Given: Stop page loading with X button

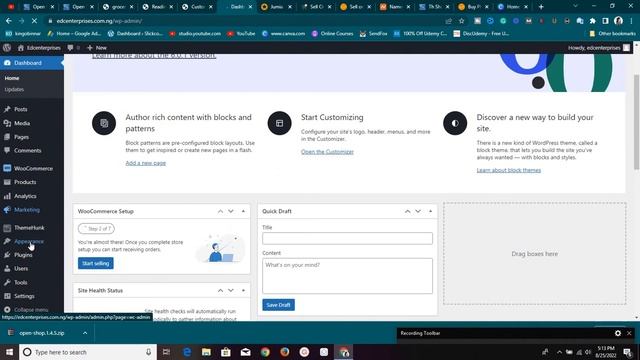Looking at the screenshot, I should point(34,21).
